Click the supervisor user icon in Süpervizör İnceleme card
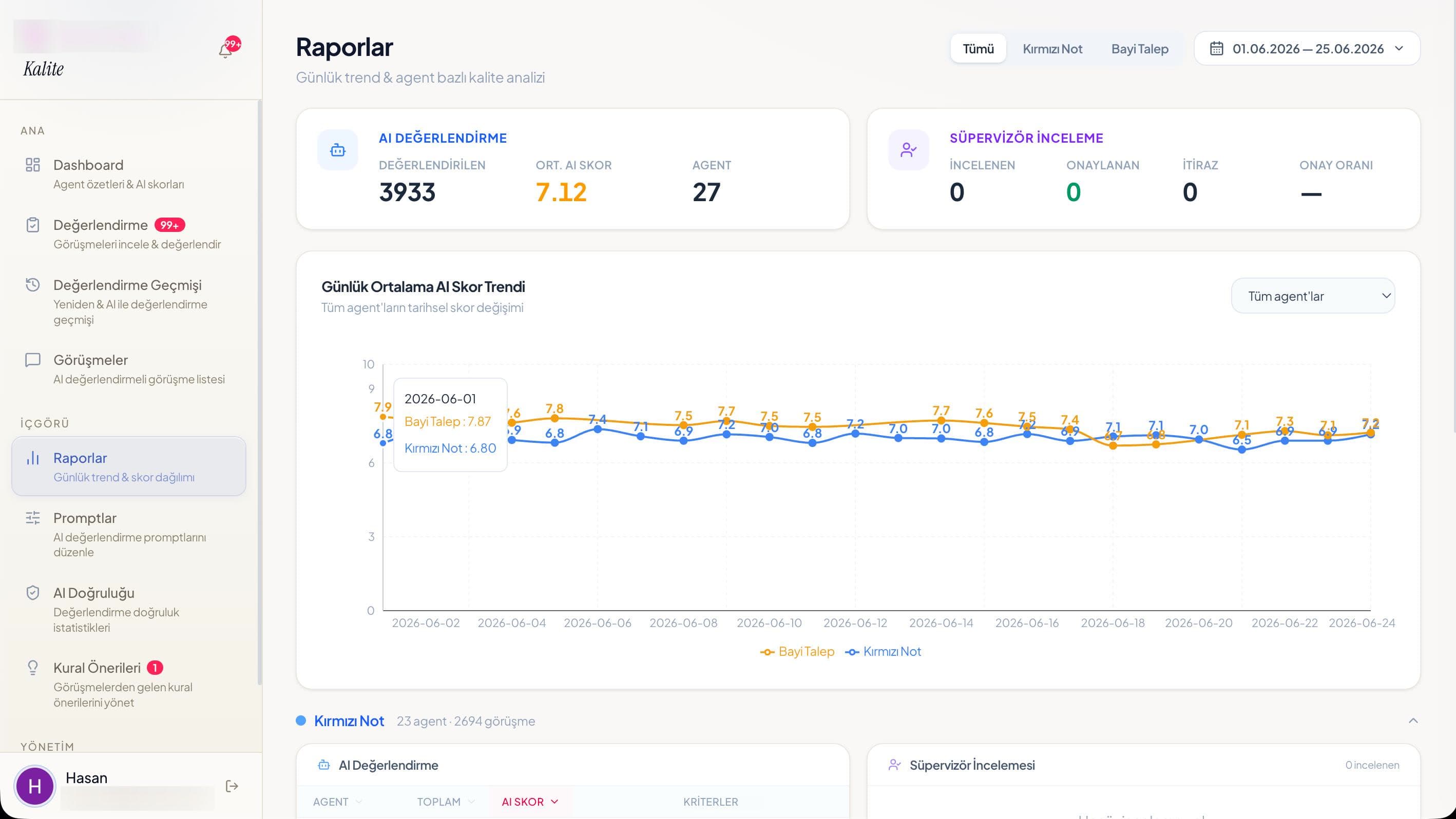Viewport: 1456px width, 819px height. (909, 150)
